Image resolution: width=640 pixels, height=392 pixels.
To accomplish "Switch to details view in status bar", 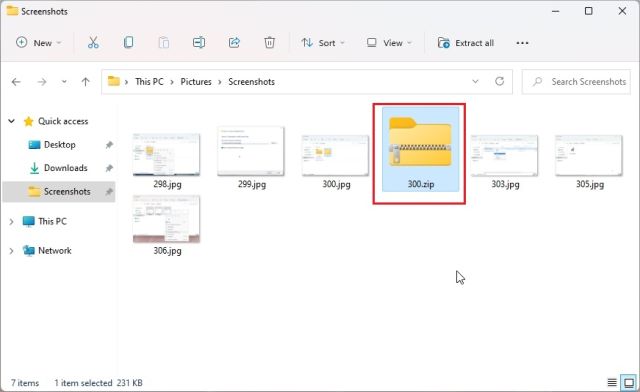I will 612,383.
